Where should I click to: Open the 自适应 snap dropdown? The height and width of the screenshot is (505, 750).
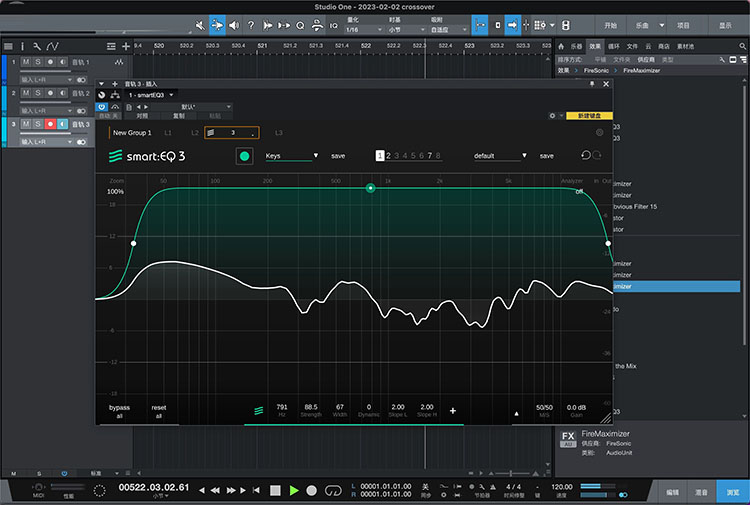(x=448, y=30)
